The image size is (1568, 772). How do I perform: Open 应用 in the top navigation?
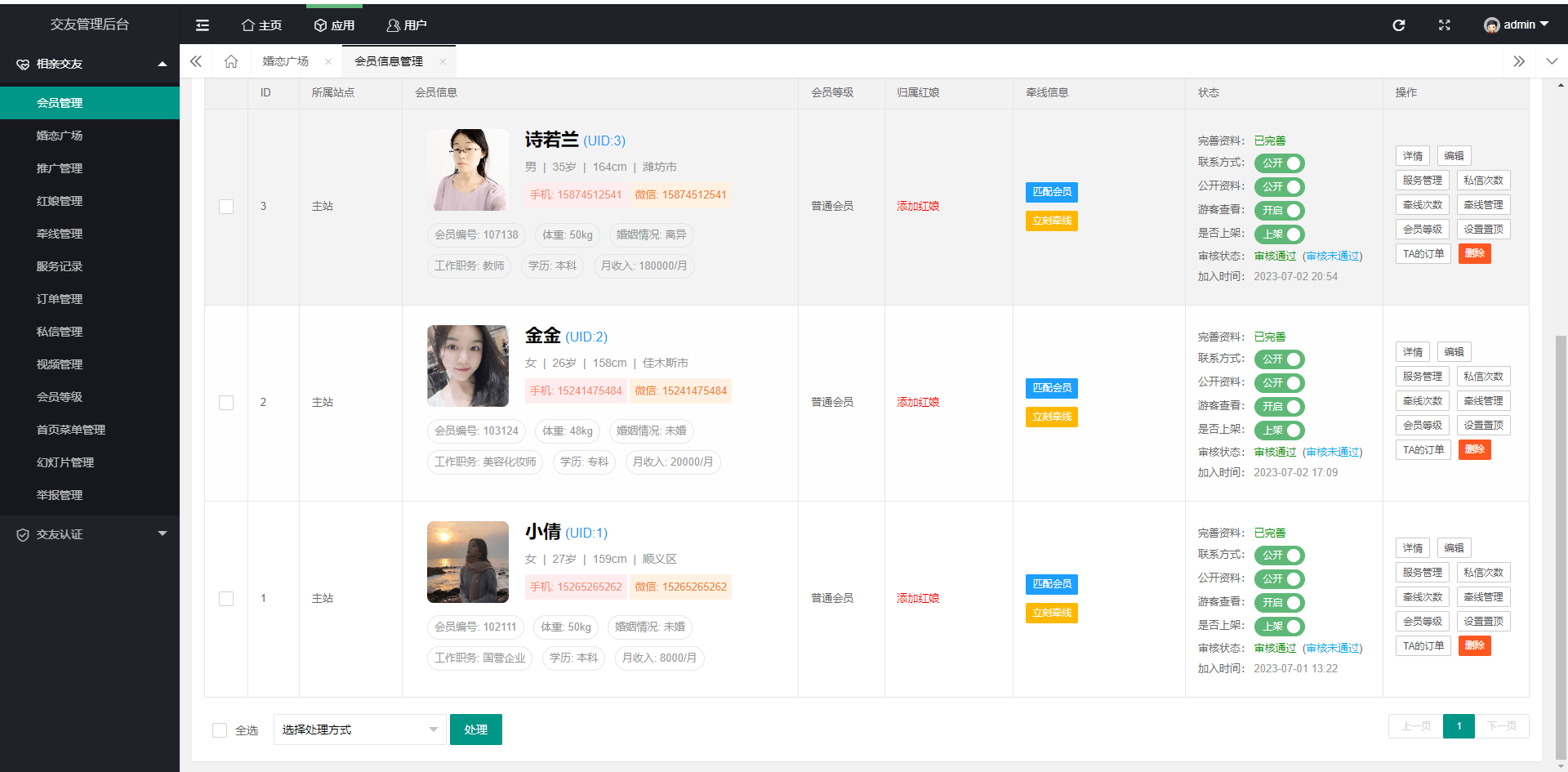tap(334, 25)
